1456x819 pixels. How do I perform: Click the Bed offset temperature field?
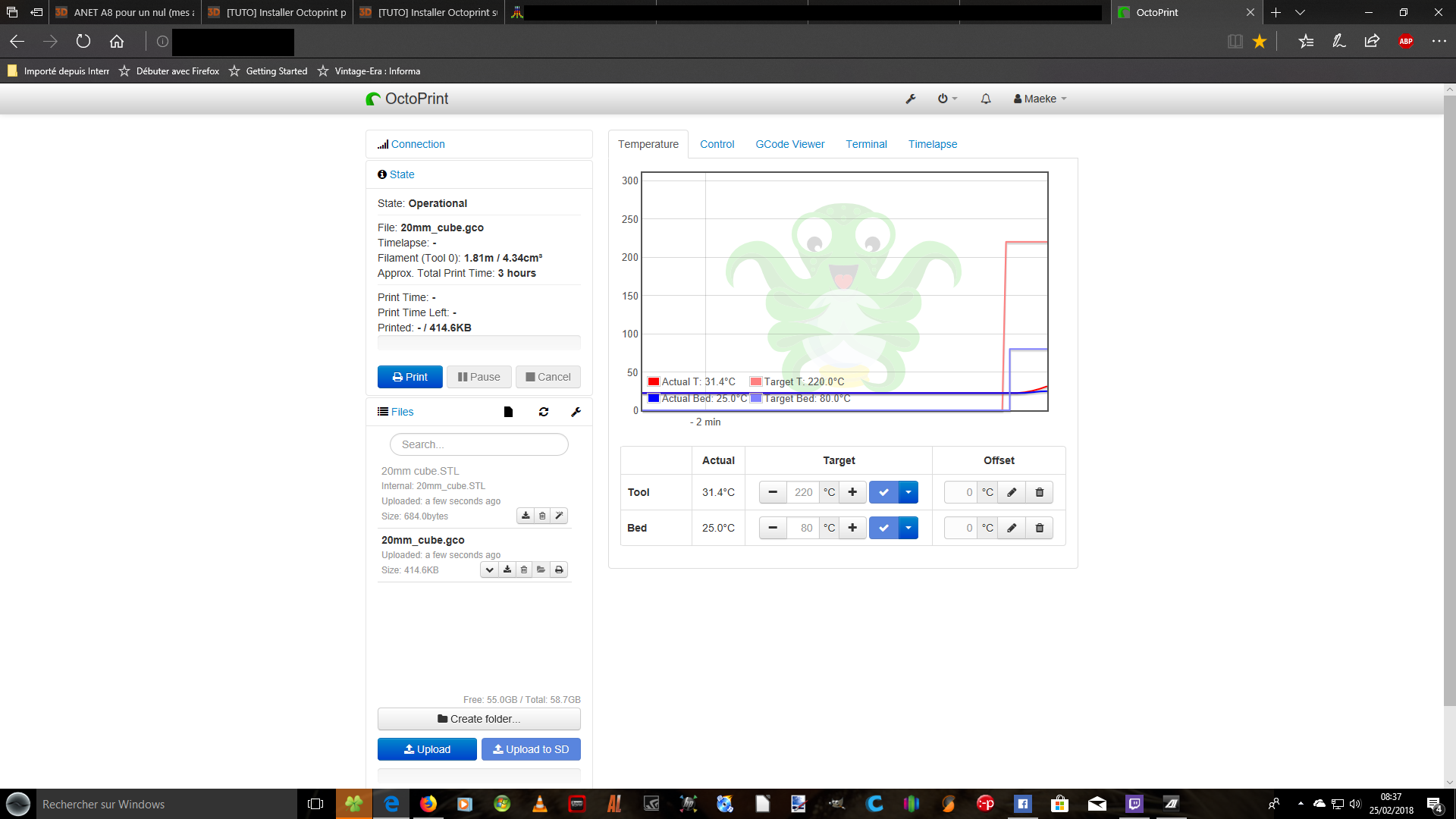coord(962,528)
